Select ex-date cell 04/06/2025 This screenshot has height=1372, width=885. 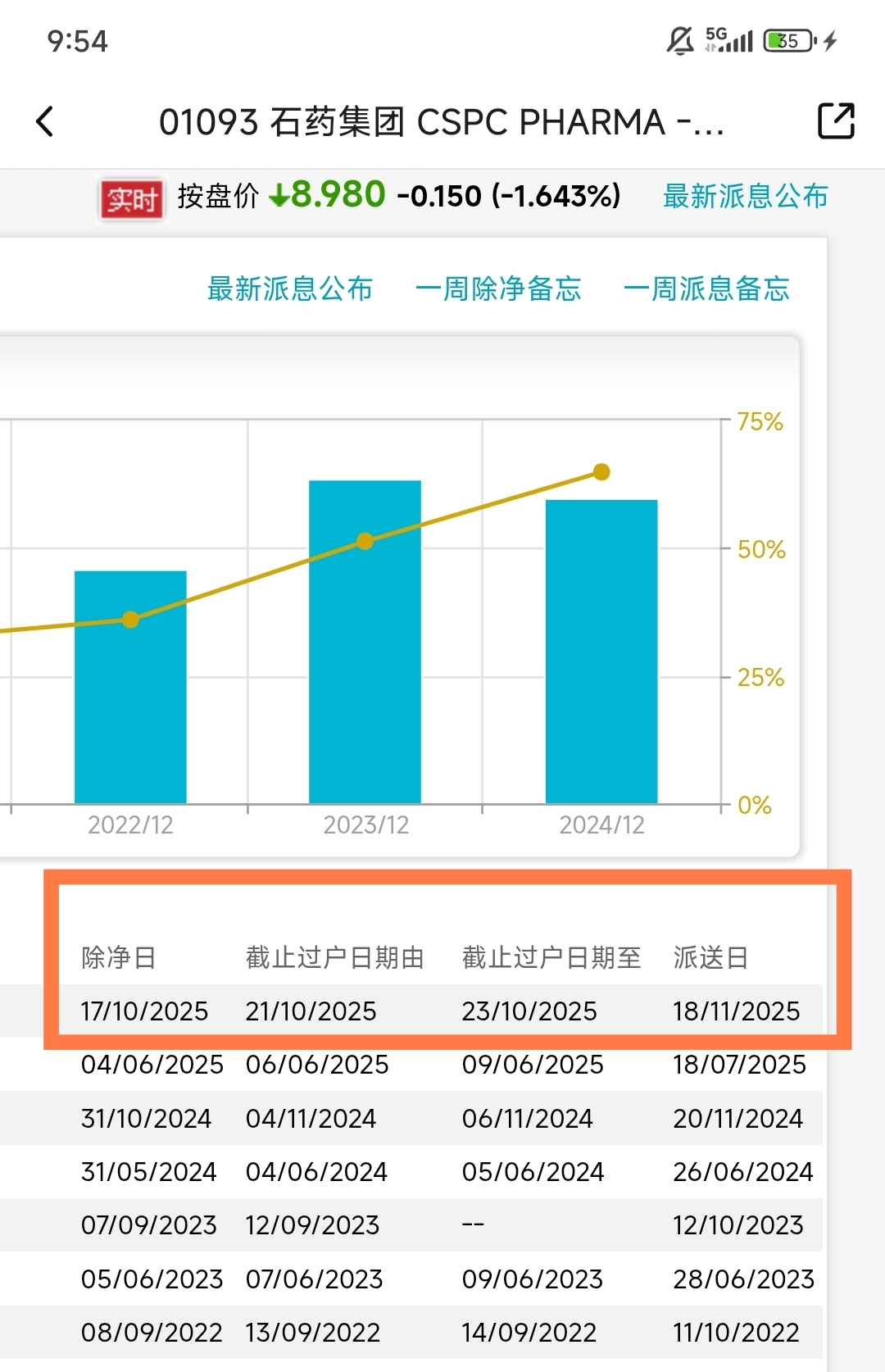pyautogui.click(x=152, y=1065)
